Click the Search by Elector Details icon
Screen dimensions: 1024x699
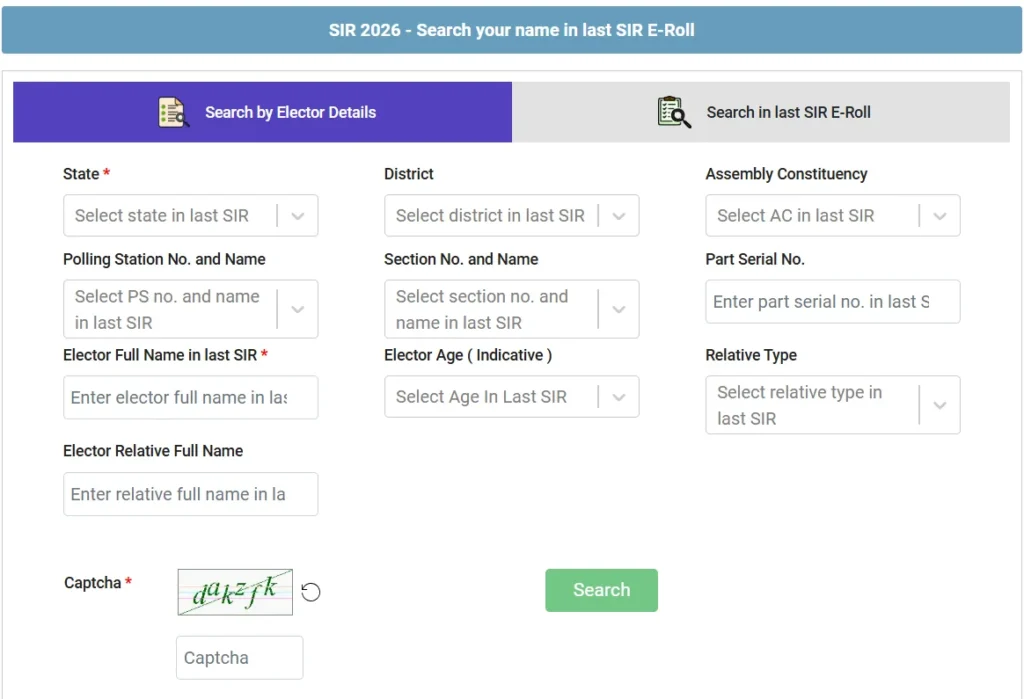pos(173,112)
